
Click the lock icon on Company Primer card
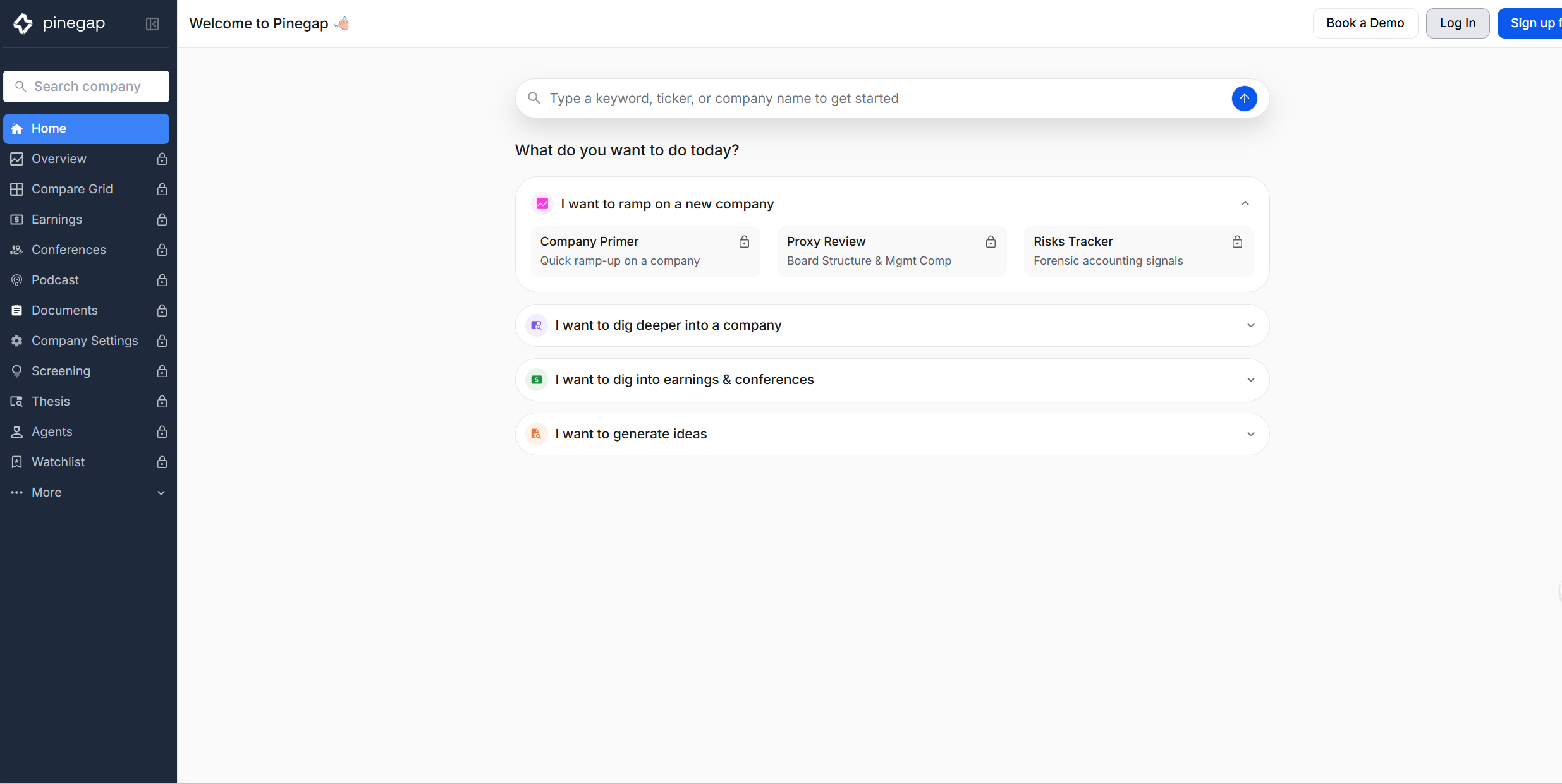tap(744, 242)
